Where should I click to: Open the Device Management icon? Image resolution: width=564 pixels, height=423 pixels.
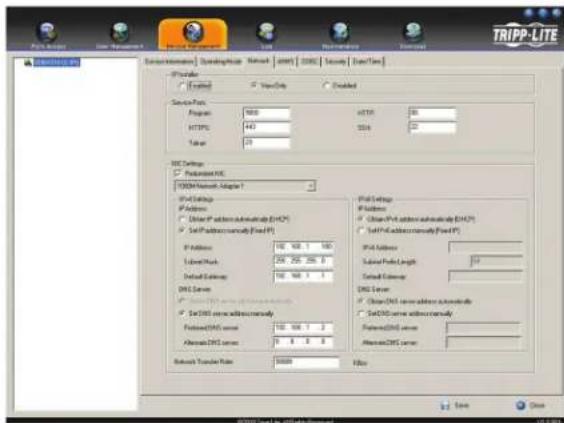(x=193, y=32)
